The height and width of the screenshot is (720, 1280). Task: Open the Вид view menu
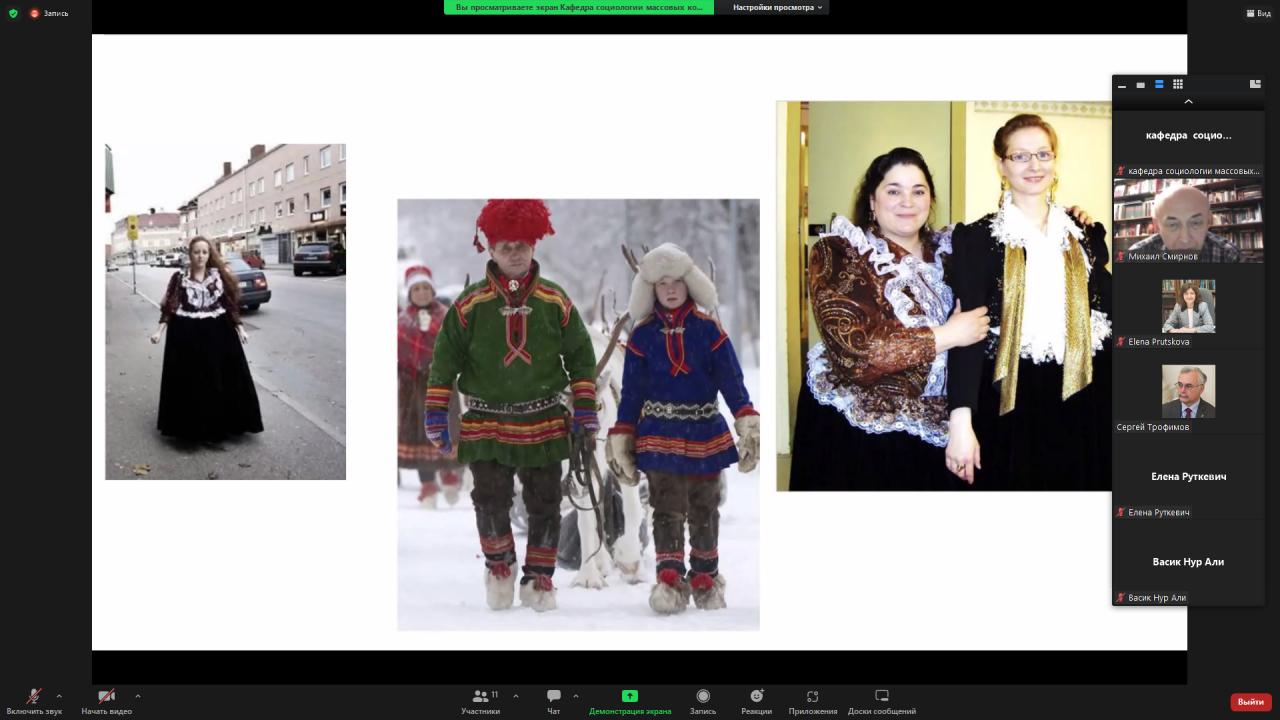[x=1258, y=13]
